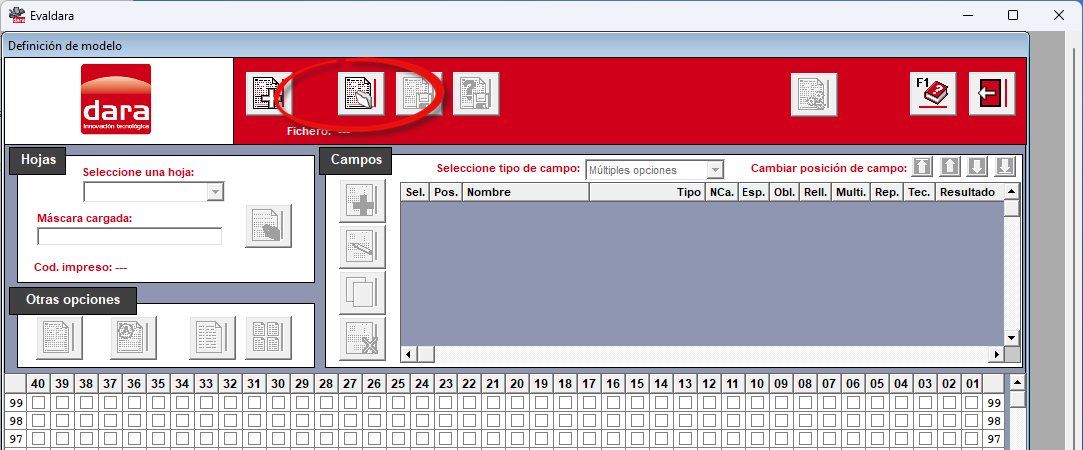Open the Múltiples opciones field type dropdown

716,170
